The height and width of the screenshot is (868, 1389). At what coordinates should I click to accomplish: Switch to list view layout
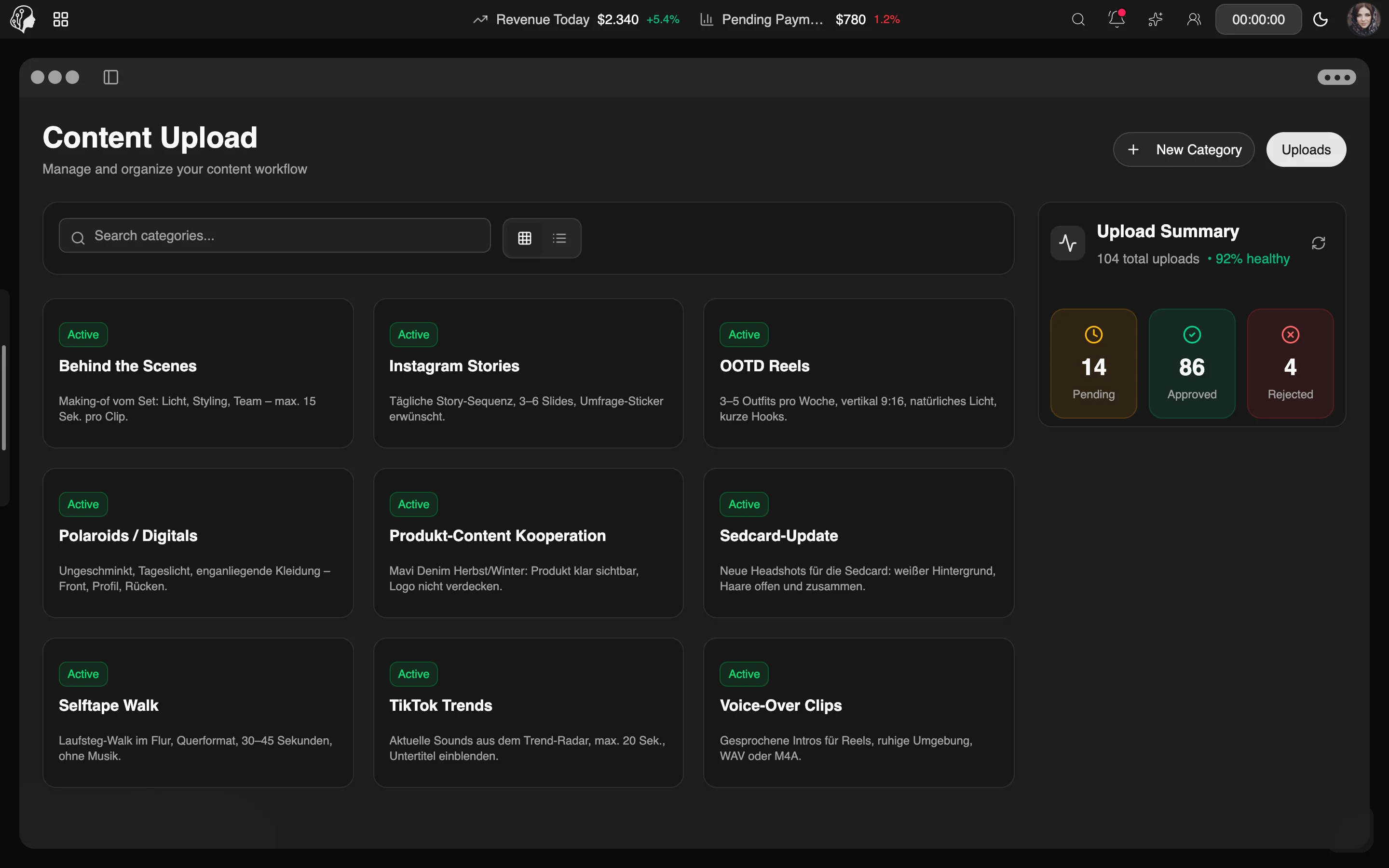point(559,238)
